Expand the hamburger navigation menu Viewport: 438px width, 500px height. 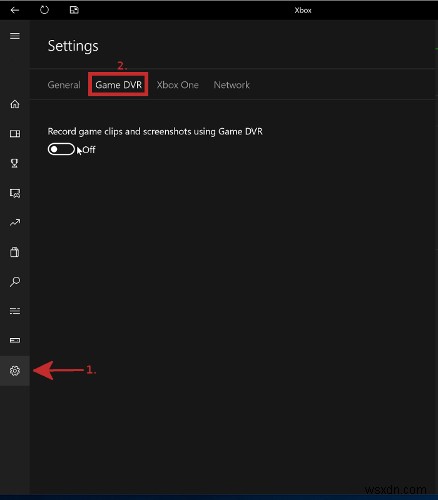pos(15,36)
